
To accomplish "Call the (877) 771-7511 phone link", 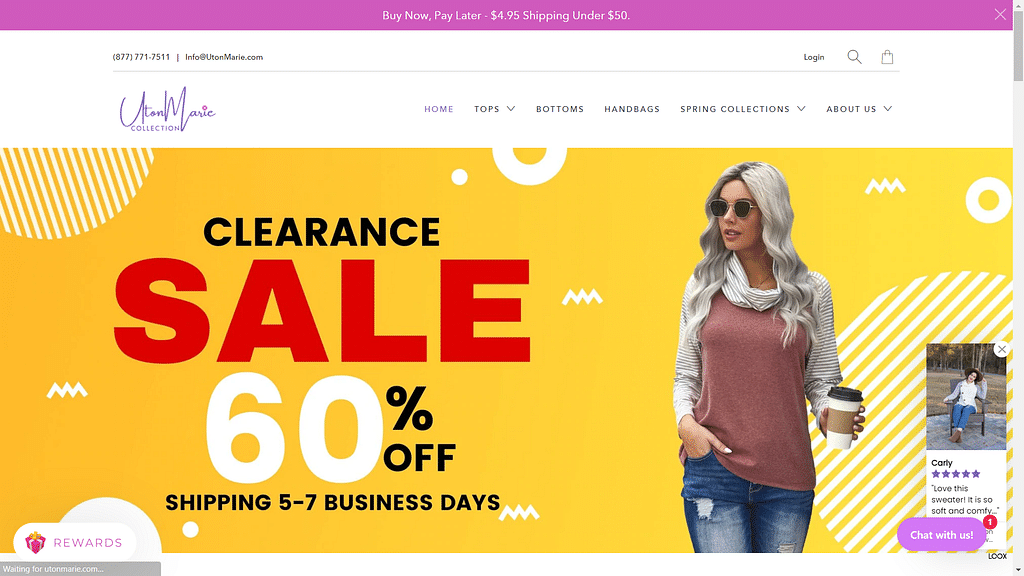I will (141, 57).
